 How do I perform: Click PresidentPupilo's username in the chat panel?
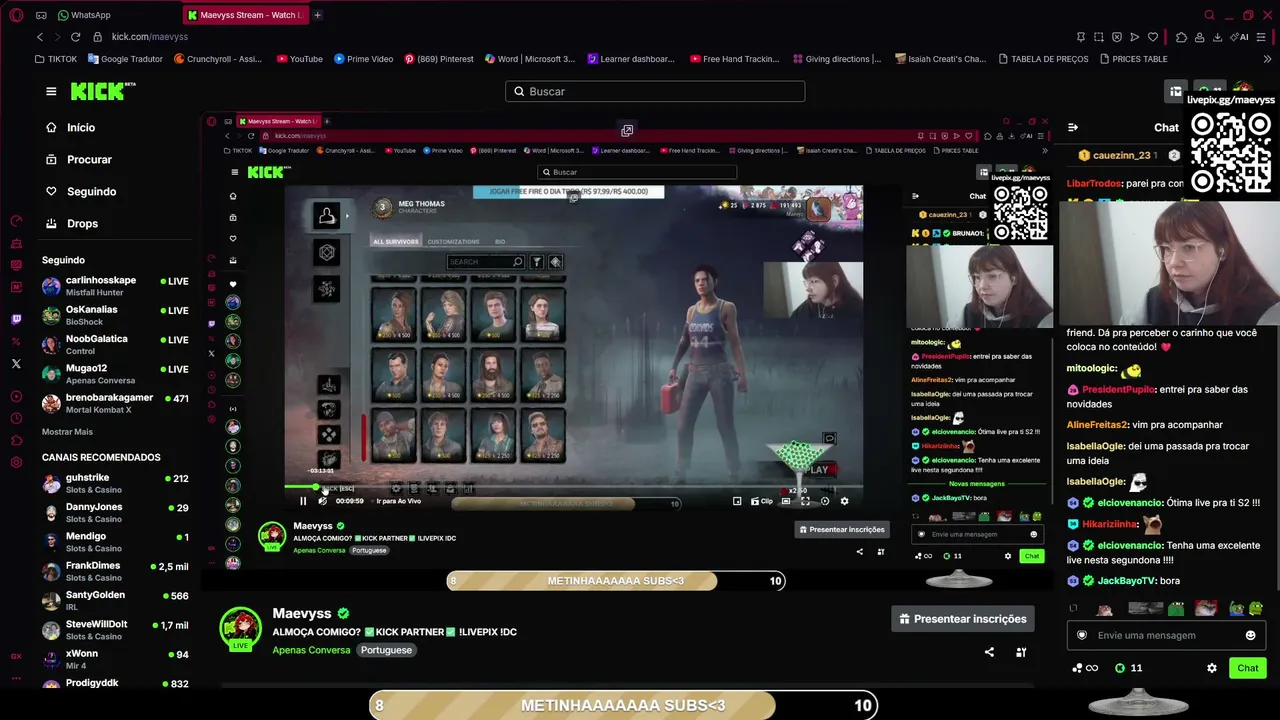coord(1119,389)
